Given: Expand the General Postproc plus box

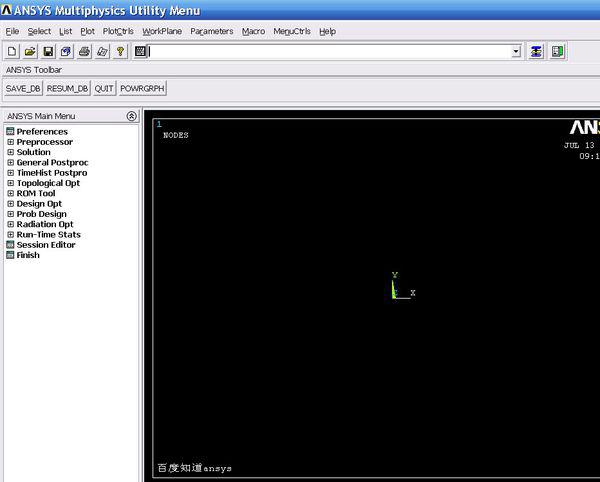Looking at the screenshot, I should coord(11,163).
